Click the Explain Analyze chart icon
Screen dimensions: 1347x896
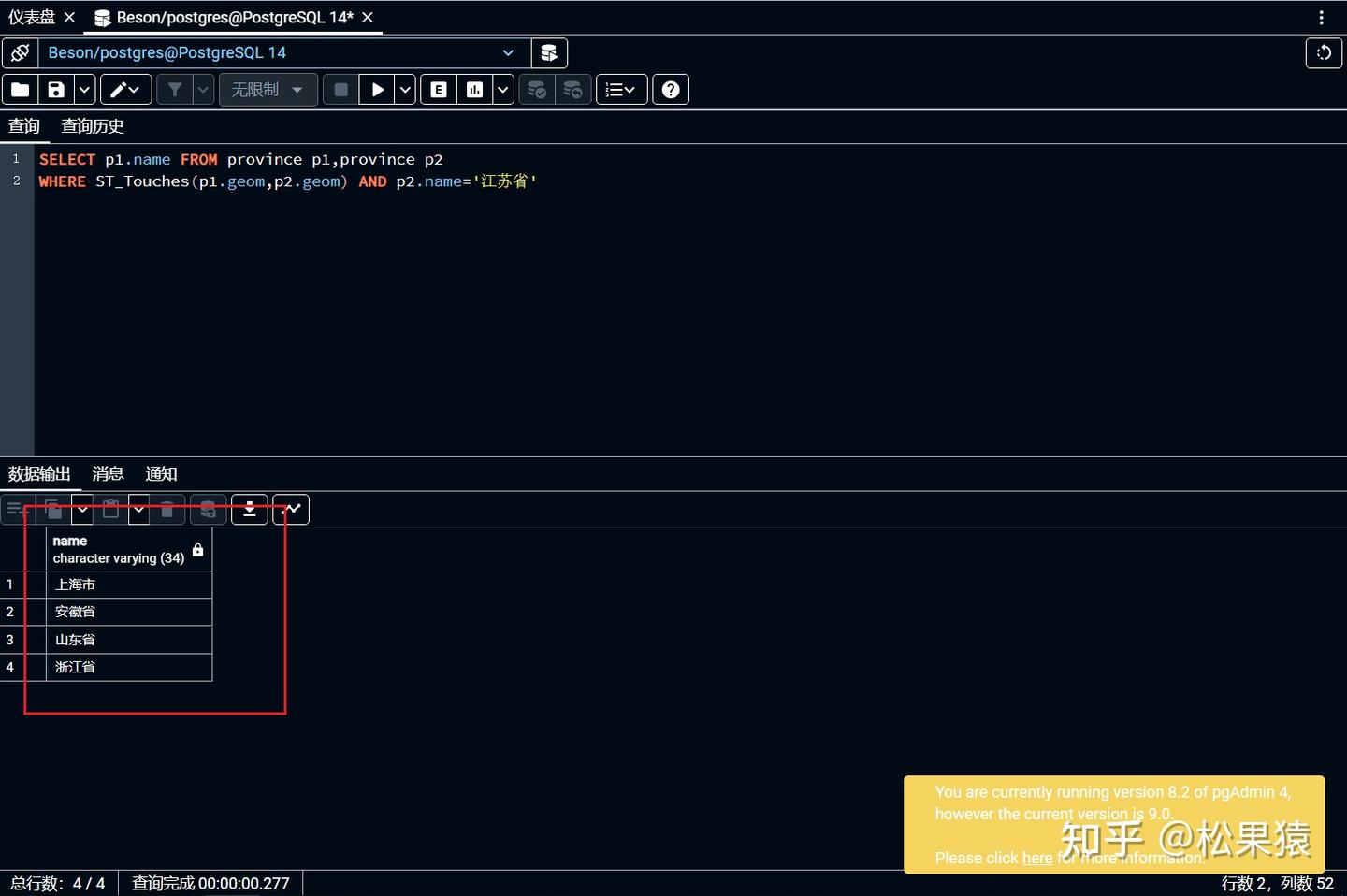(475, 90)
